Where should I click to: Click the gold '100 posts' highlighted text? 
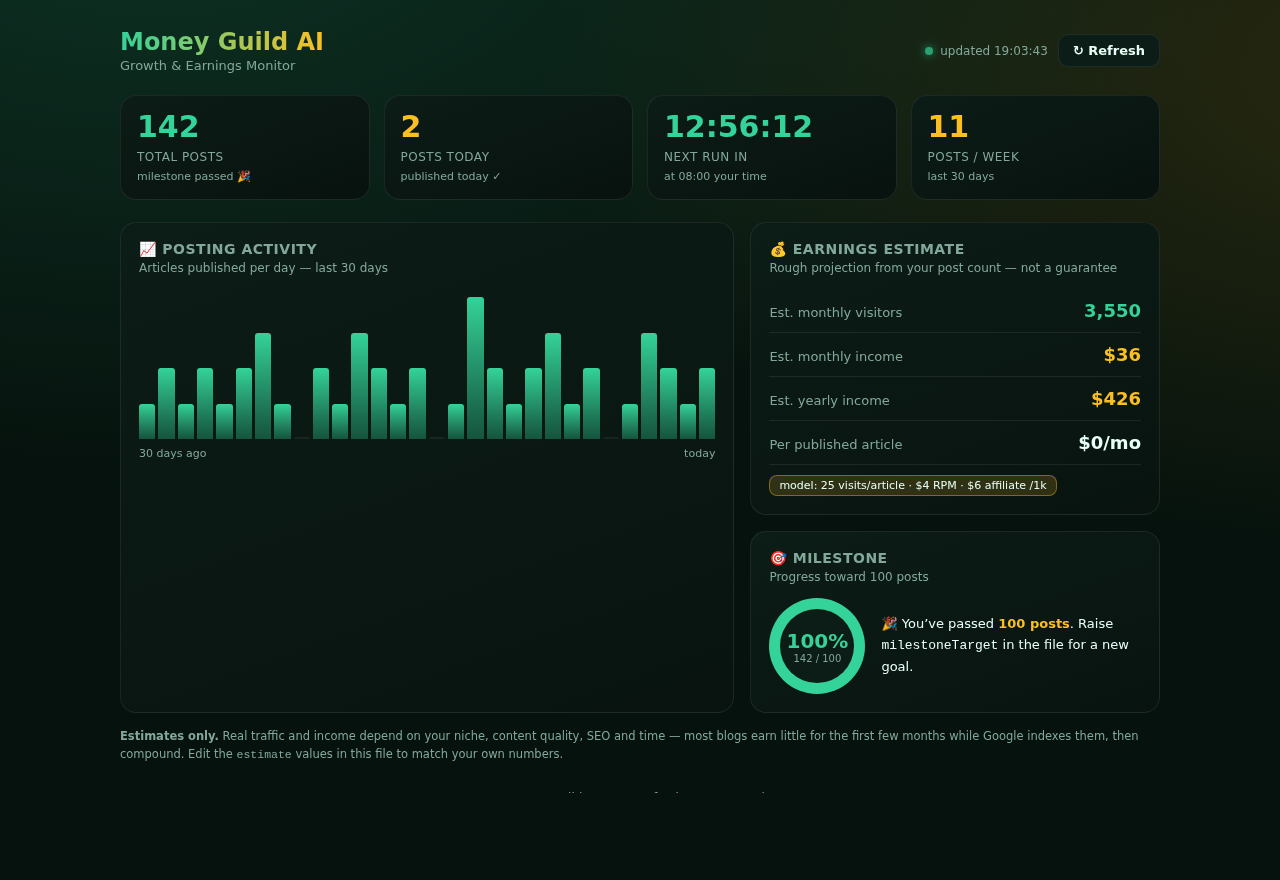[x=1034, y=624]
